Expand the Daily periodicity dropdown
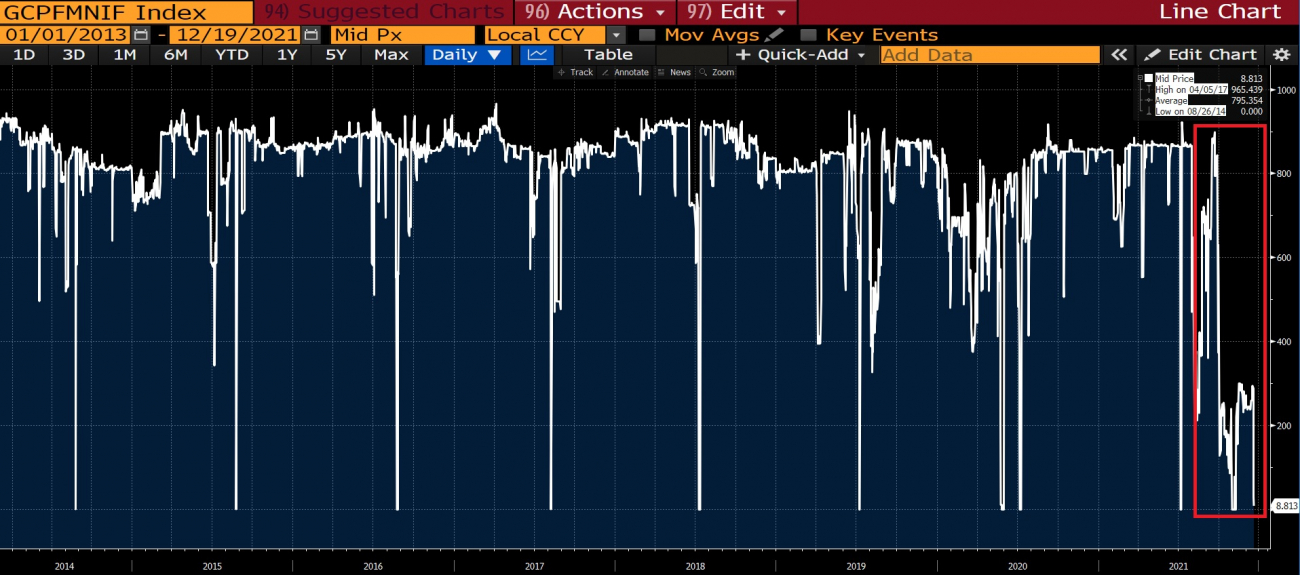 point(468,55)
